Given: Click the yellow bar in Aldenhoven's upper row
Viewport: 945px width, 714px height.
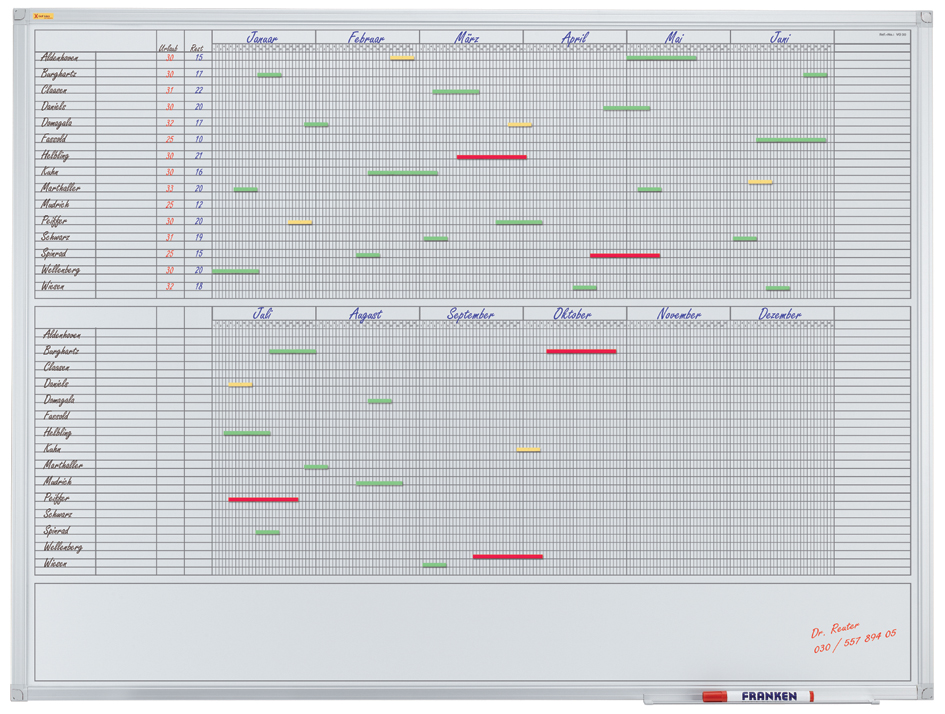Looking at the screenshot, I should (x=402, y=58).
